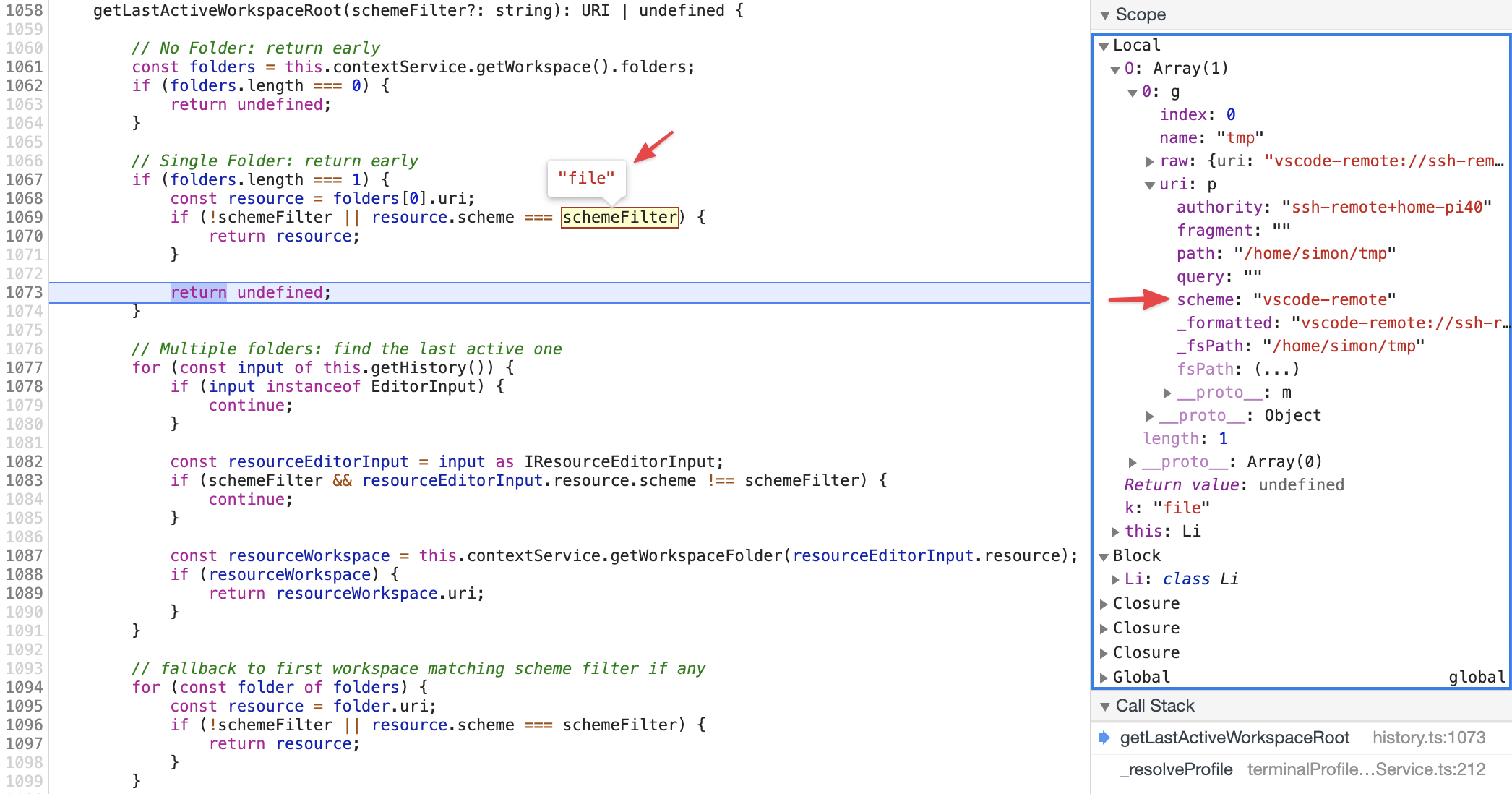Expand the Li class entry in Block scope
The image size is (1512, 794).
click(1115, 579)
